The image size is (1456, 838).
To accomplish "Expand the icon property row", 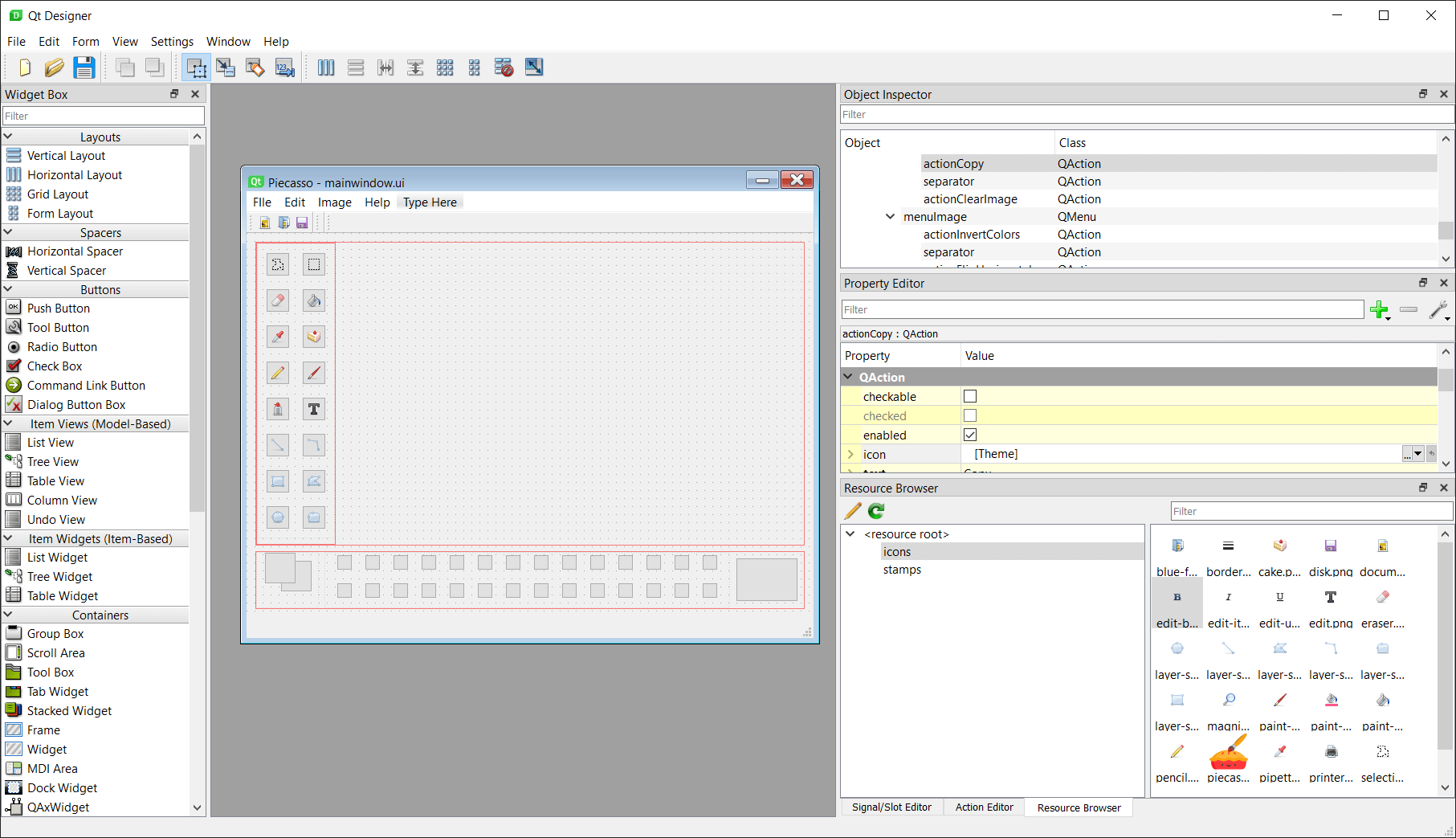I will coord(850,454).
